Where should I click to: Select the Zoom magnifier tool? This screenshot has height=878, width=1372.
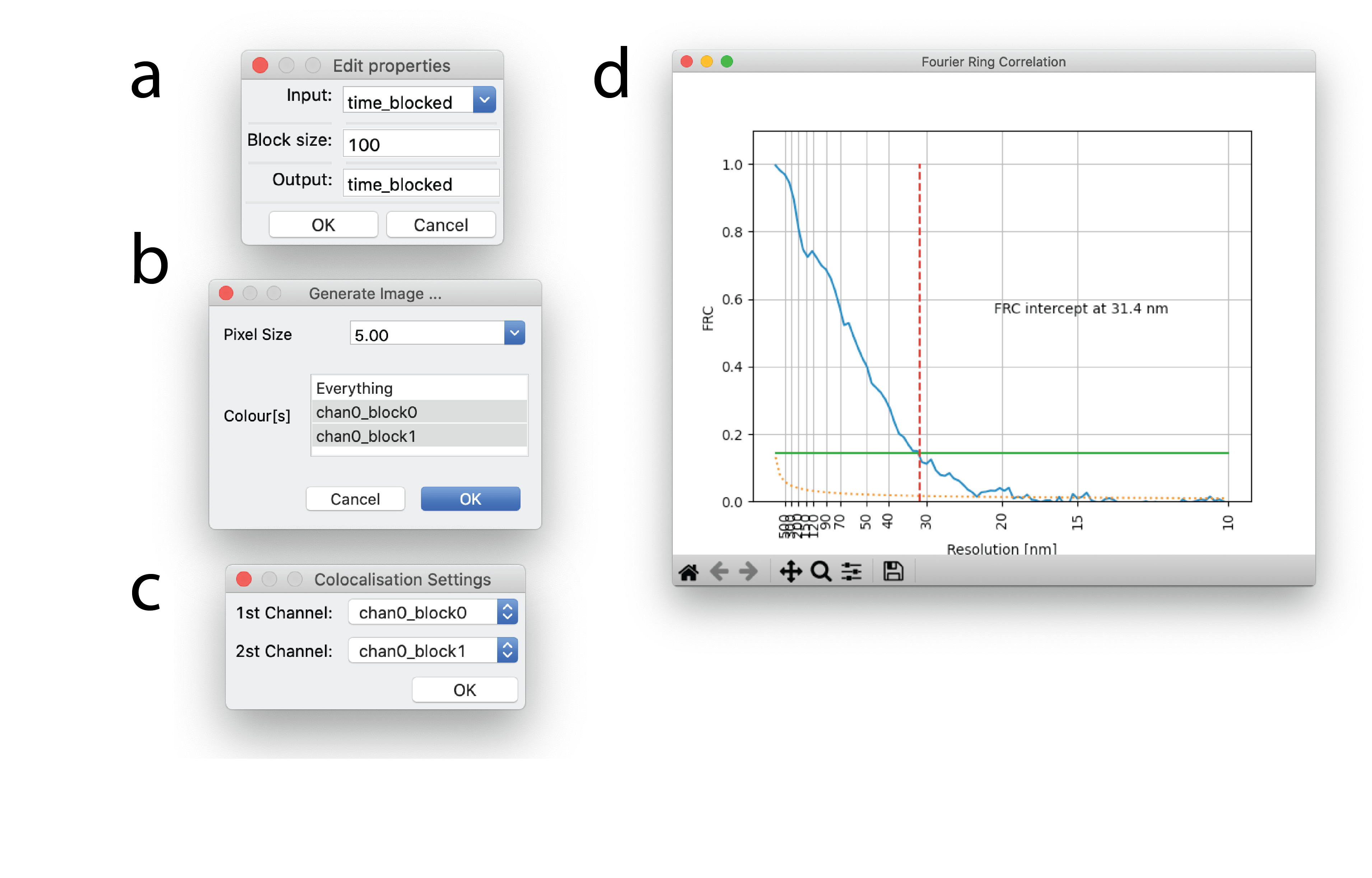[x=821, y=571]
